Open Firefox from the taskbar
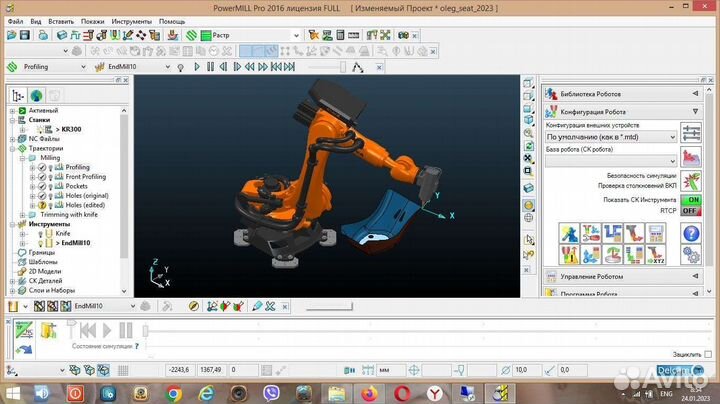 coord(369,394)
